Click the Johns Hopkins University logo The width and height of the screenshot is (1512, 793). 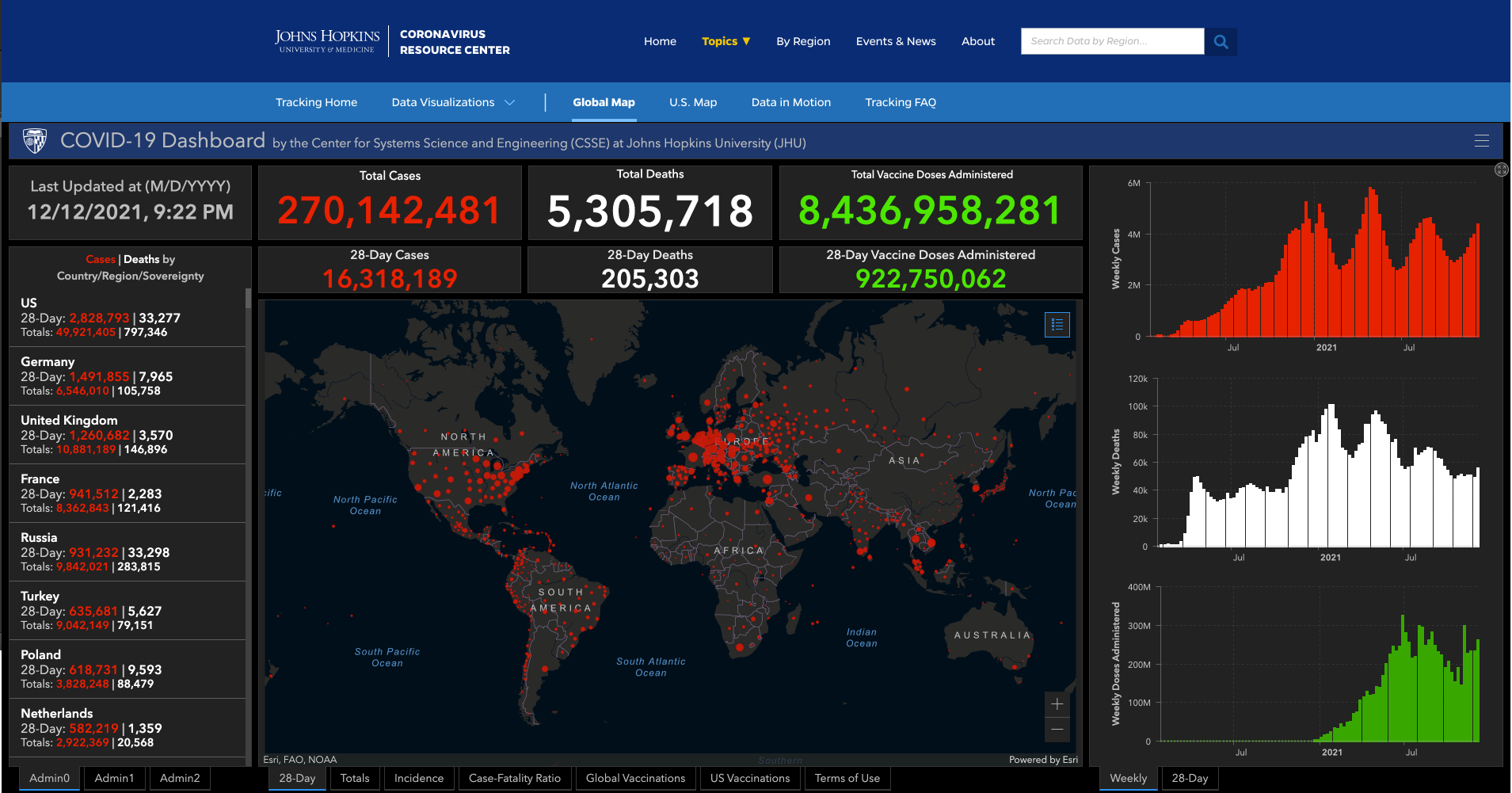[x=327, y=41]
